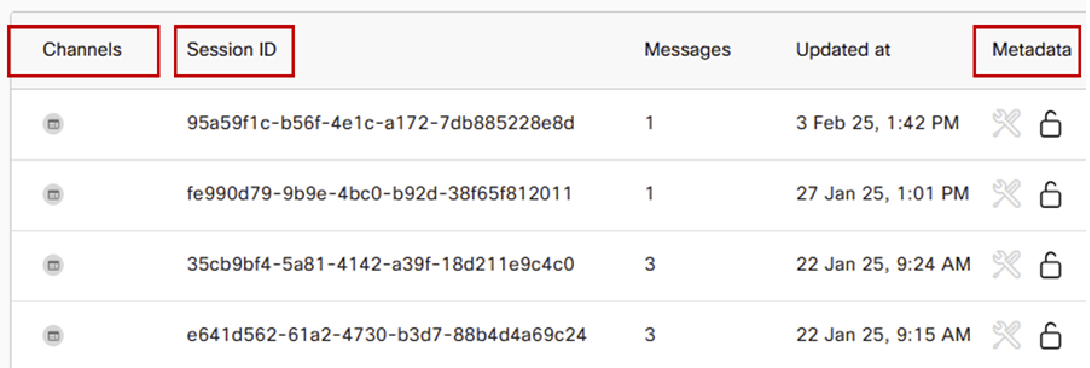The image size is (1090, 368).
Task: Click the channel icon for session 35cb9bf4
Action: click(x=54, y=265)
